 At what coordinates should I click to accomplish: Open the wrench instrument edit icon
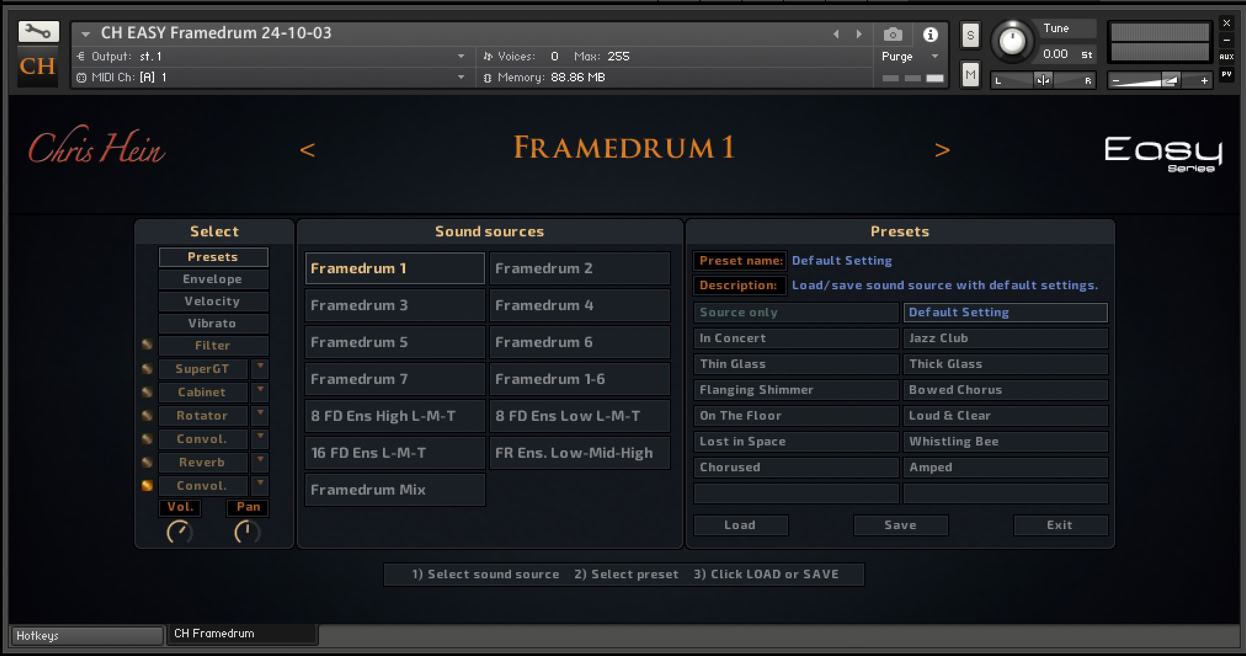38,32
